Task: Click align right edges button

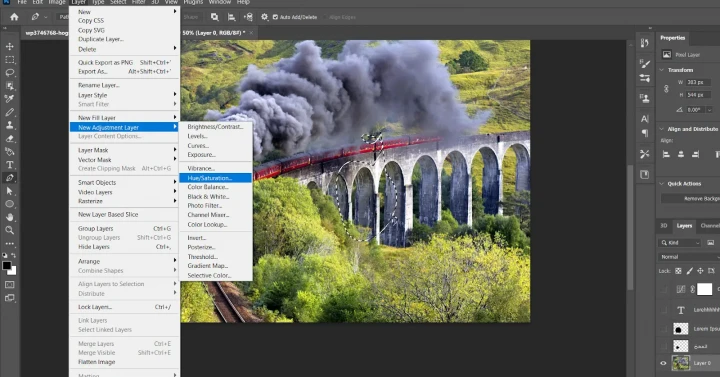Action: click(x=696, y=154)
